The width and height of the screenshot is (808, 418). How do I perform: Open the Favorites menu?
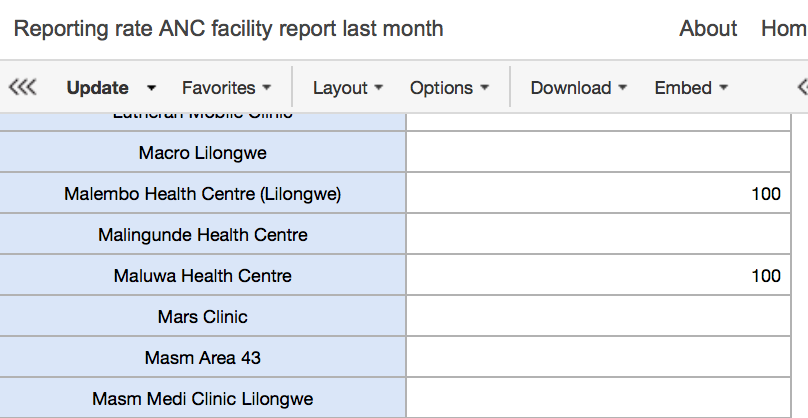[x=226, y=88]
